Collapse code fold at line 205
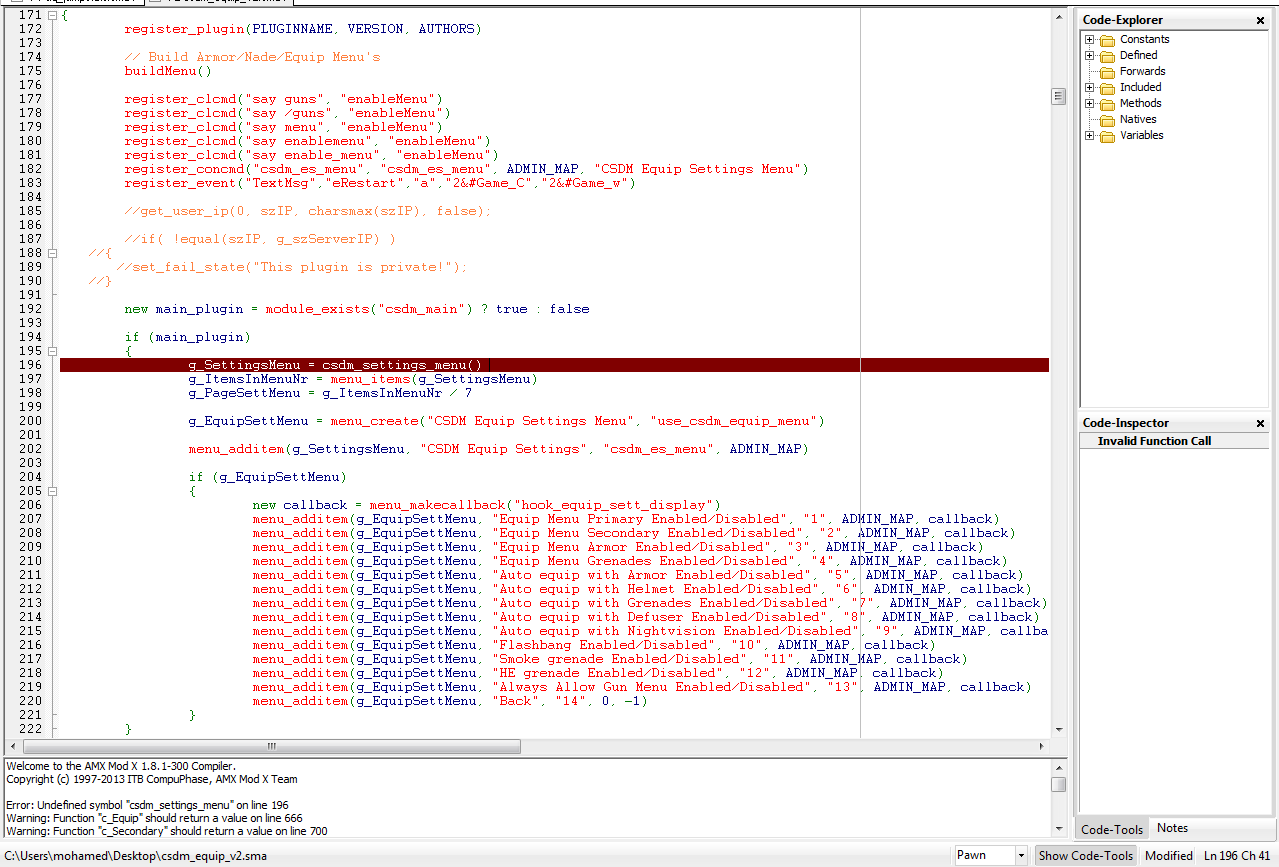The width and height of the screenshot is (1279, 867). point(53,491)
